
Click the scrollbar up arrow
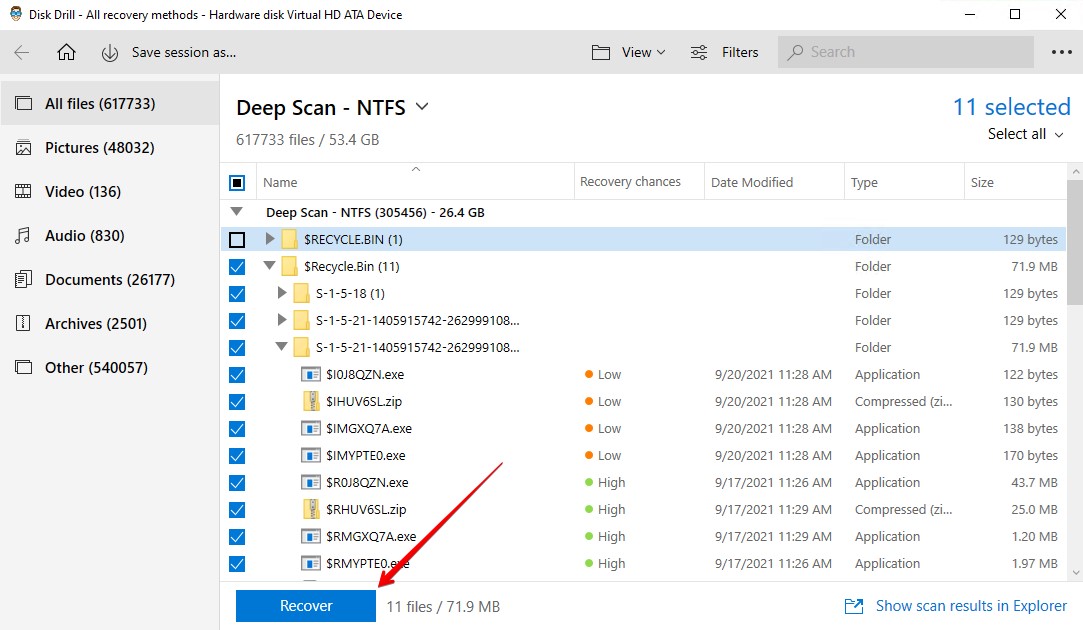(1075, 171)
